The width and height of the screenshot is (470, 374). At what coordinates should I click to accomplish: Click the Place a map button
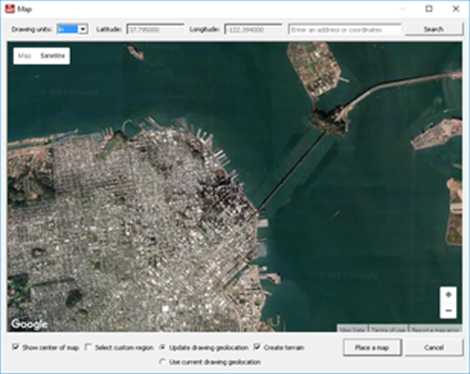[x=372, y=348]
